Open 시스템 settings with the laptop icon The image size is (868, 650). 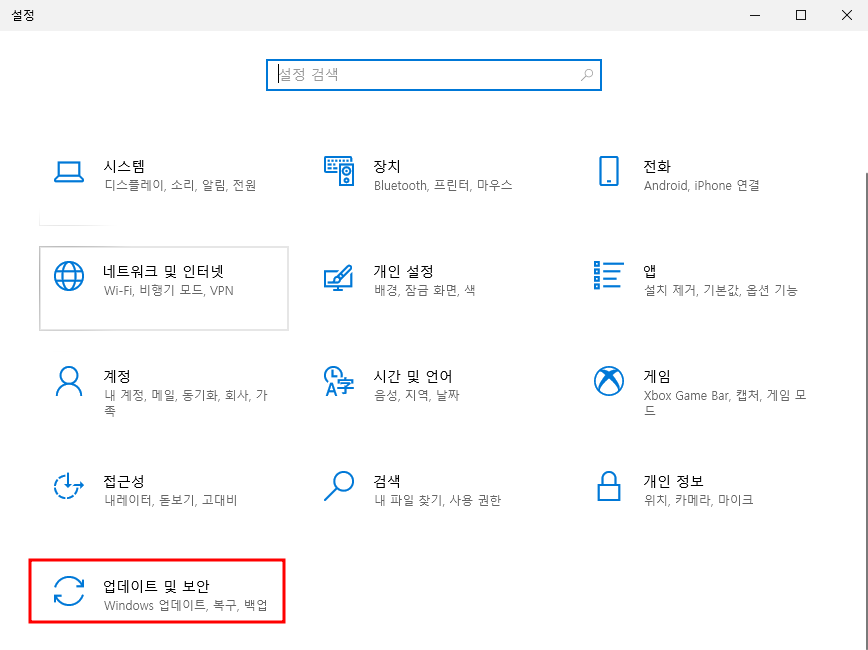pos(68,171)
